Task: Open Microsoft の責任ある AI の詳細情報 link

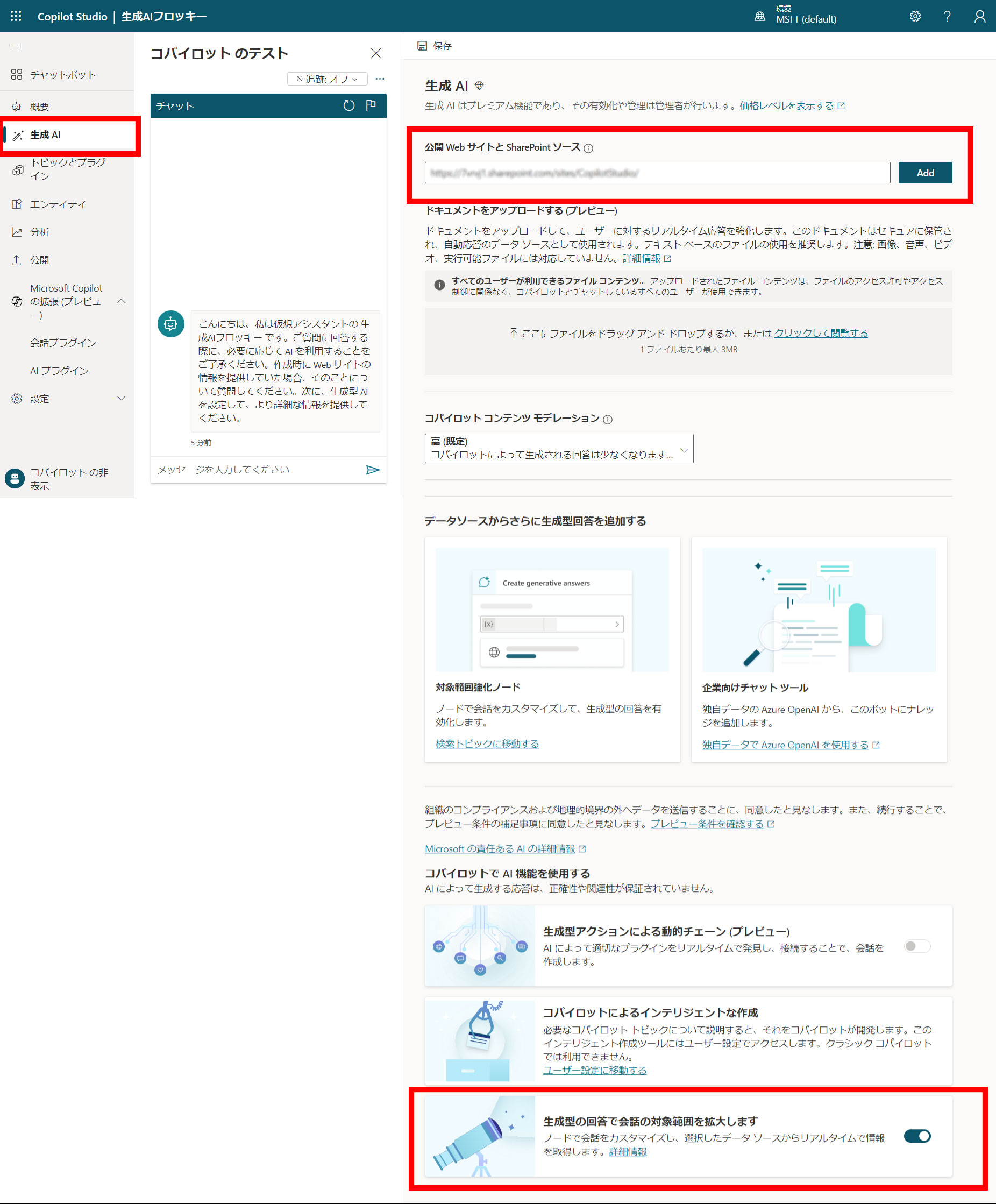Action: coord(500,848)
